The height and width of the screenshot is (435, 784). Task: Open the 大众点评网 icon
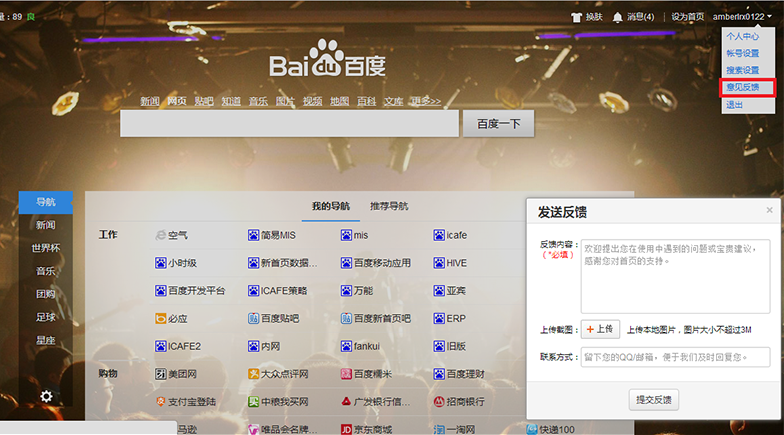tap(254, 374)
